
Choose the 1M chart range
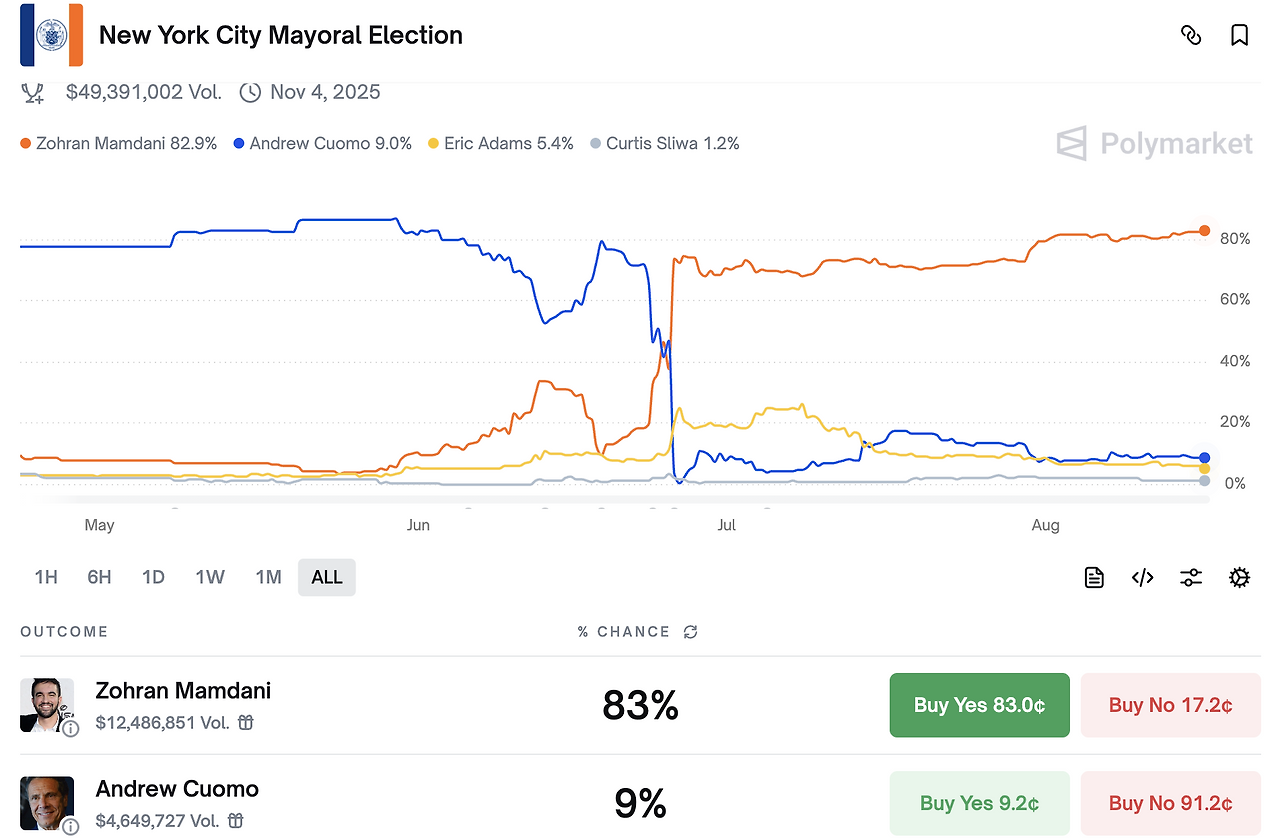268,577
